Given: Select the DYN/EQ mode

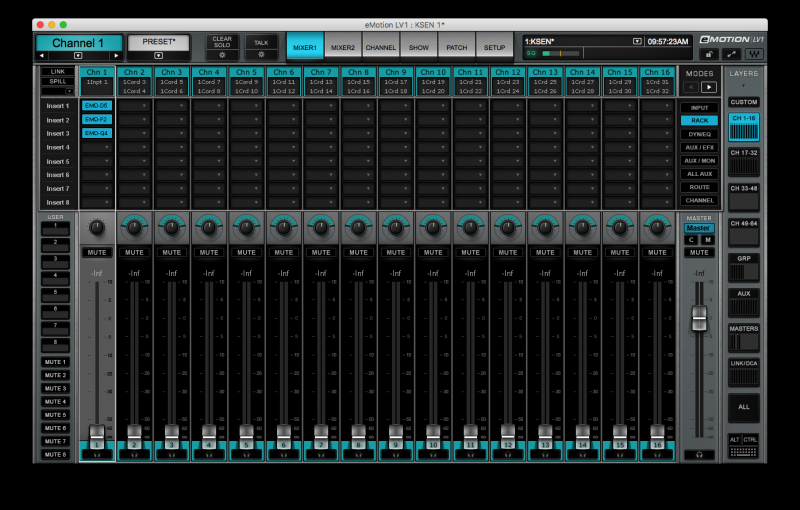Looking at the screenshot, I should pyautogui.click(x=699, y=134).
